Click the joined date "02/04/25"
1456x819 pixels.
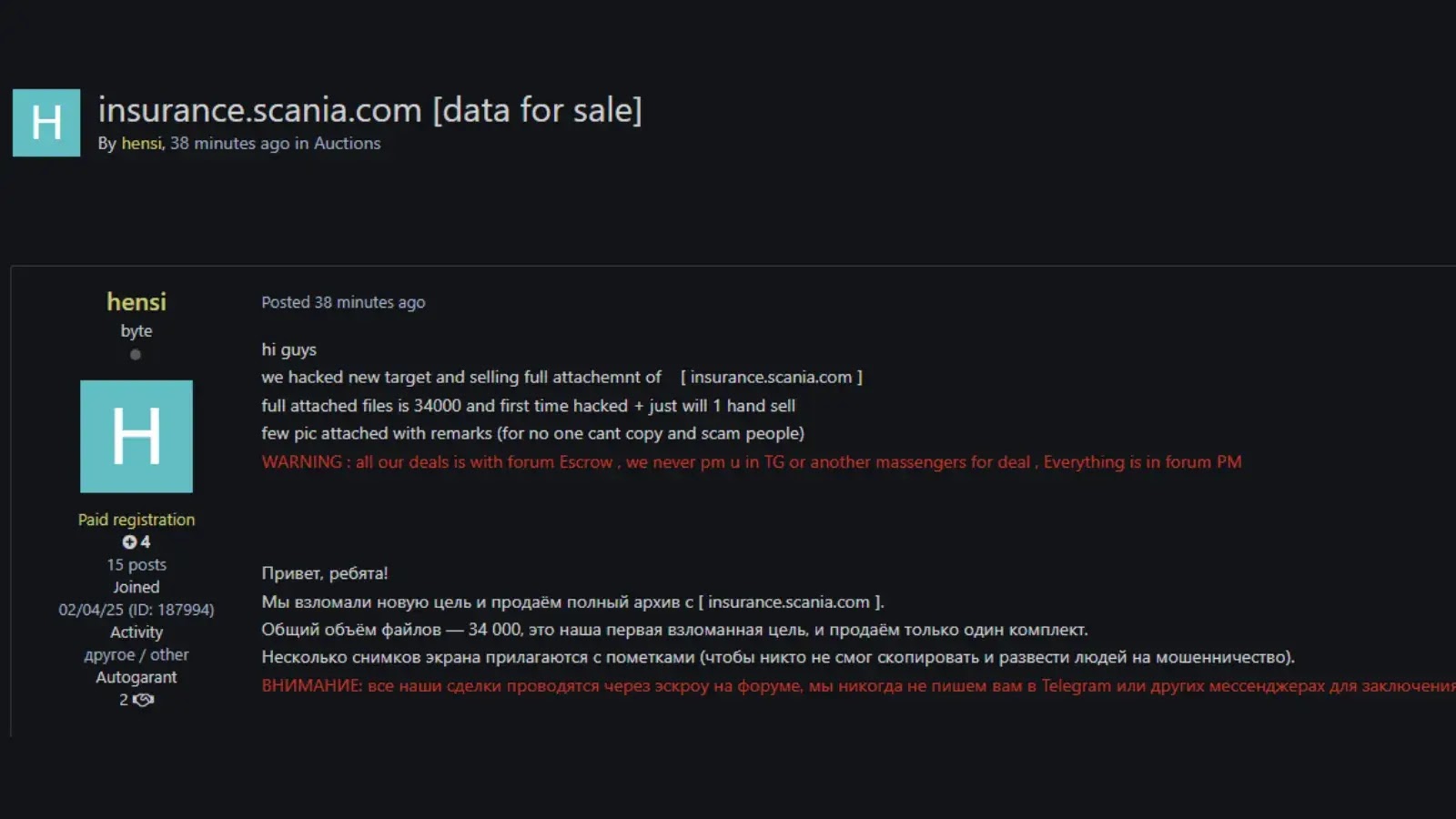(89, 609)
